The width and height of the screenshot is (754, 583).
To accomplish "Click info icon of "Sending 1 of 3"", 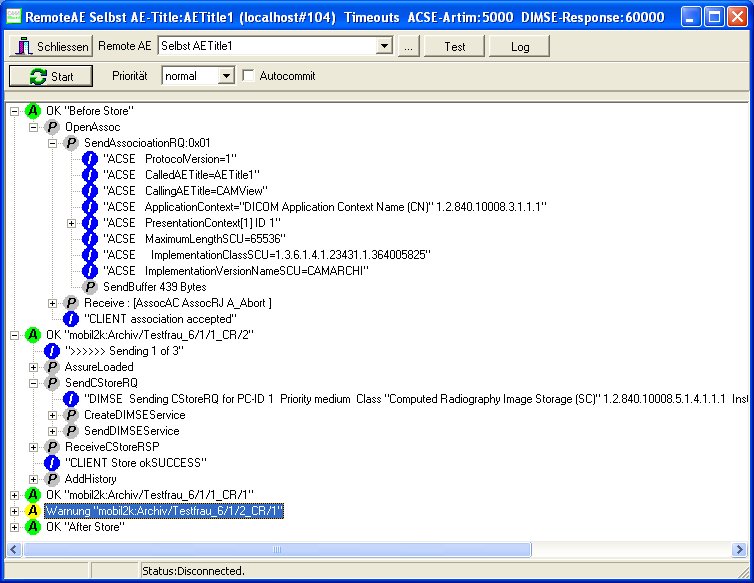I will pyautogui.click(x=52, y=351).
